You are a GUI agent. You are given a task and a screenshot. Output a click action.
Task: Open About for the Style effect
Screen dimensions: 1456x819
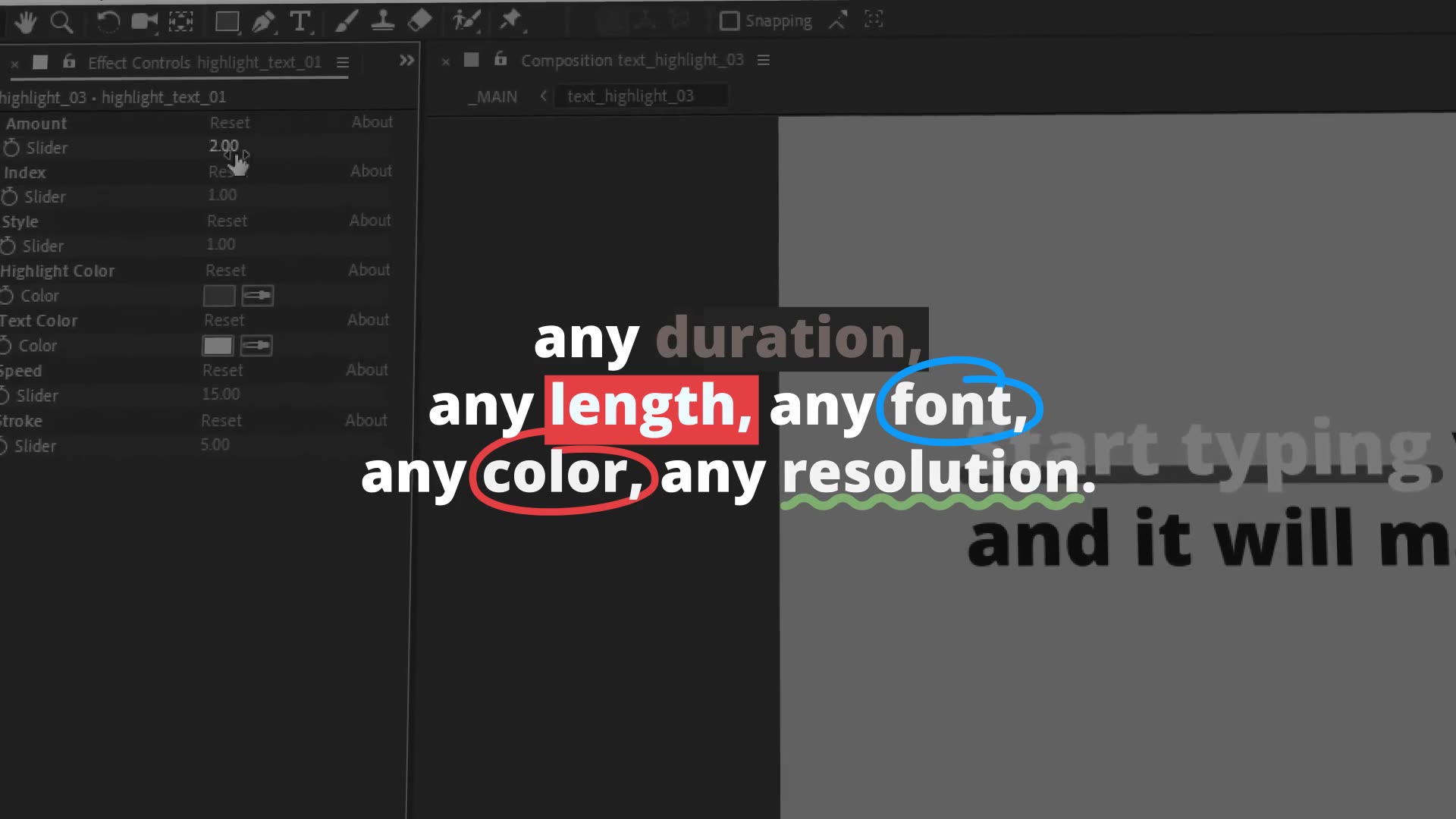(370, 220)
